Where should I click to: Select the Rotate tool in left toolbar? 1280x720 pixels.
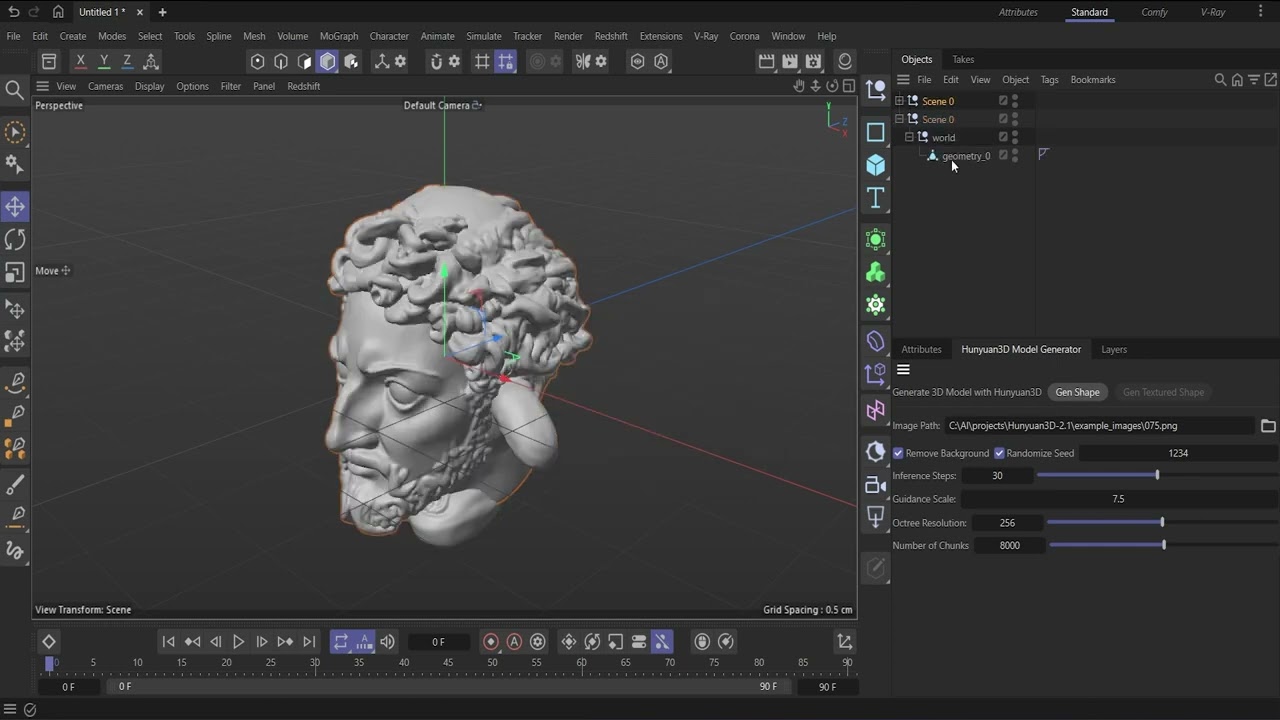point(15,240)
